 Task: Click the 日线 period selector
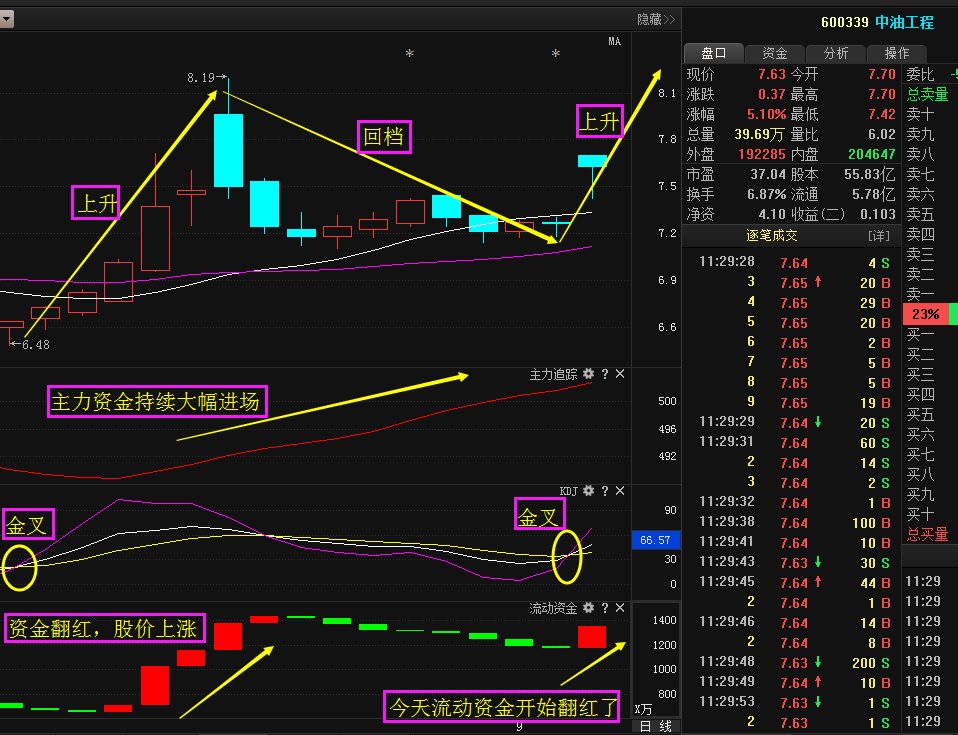[656, 725]
